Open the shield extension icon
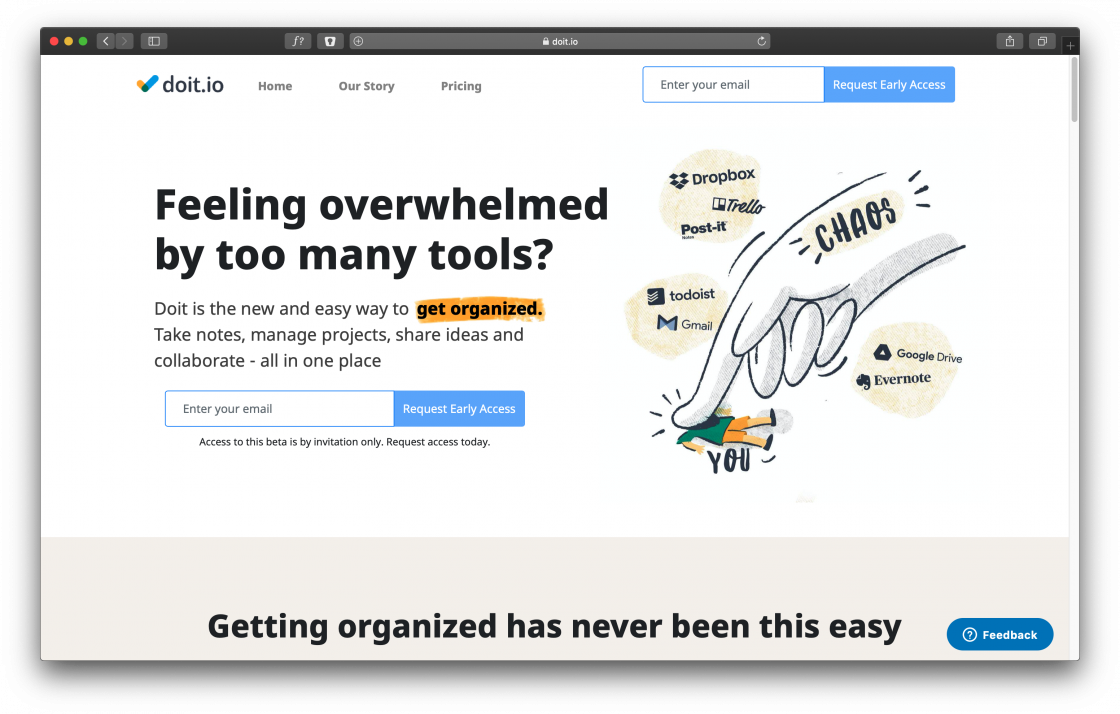Image resolution: width=1120 pixels, height=714 pixels. (331, 41)
